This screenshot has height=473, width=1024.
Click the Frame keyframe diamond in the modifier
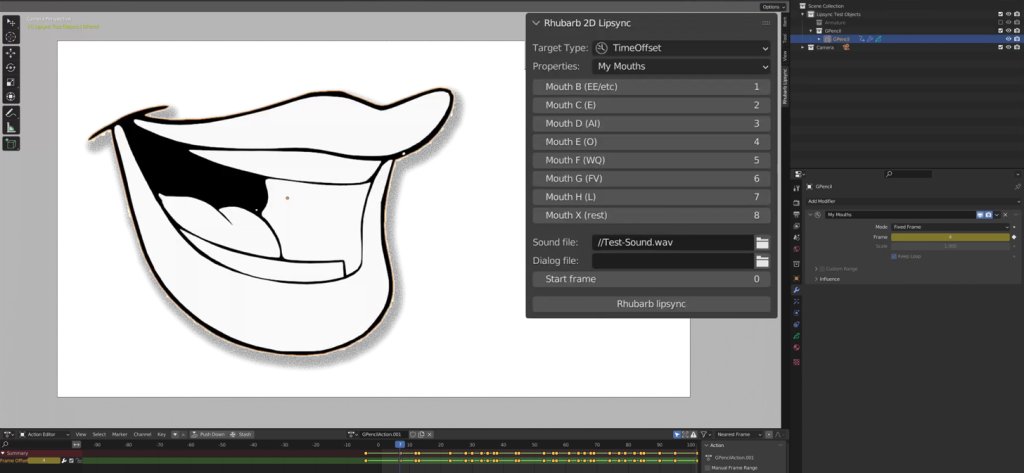pyautogui.click(x=1014, y=237)
